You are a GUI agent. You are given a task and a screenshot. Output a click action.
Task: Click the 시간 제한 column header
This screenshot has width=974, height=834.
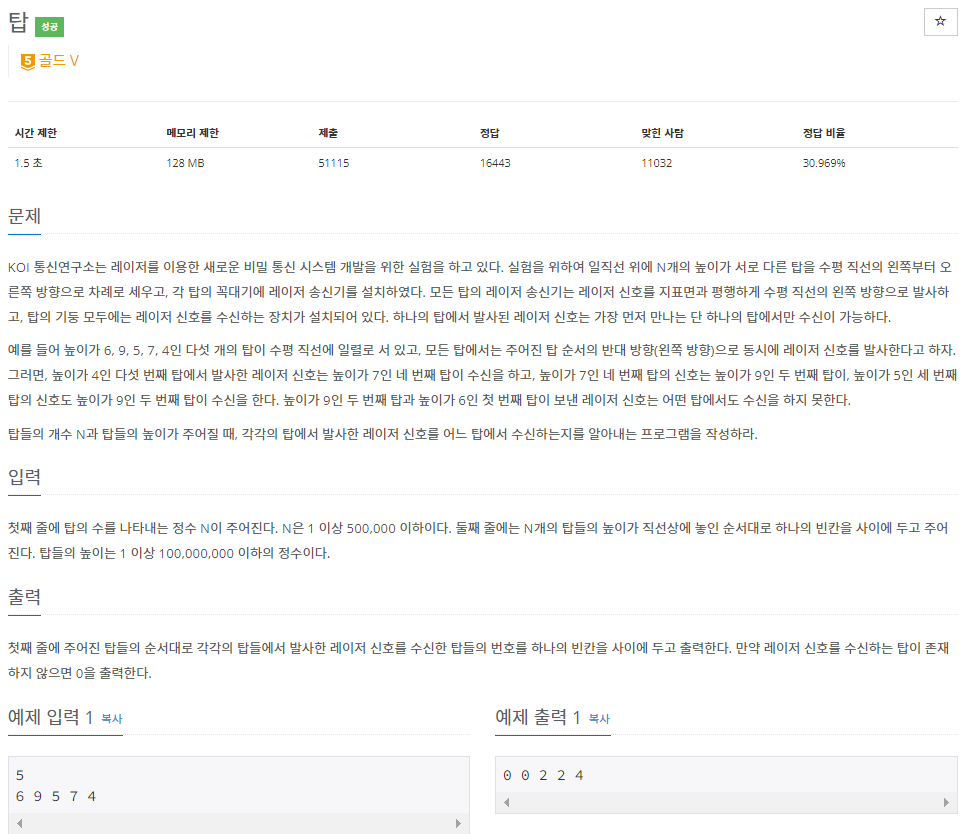[36, 133]
